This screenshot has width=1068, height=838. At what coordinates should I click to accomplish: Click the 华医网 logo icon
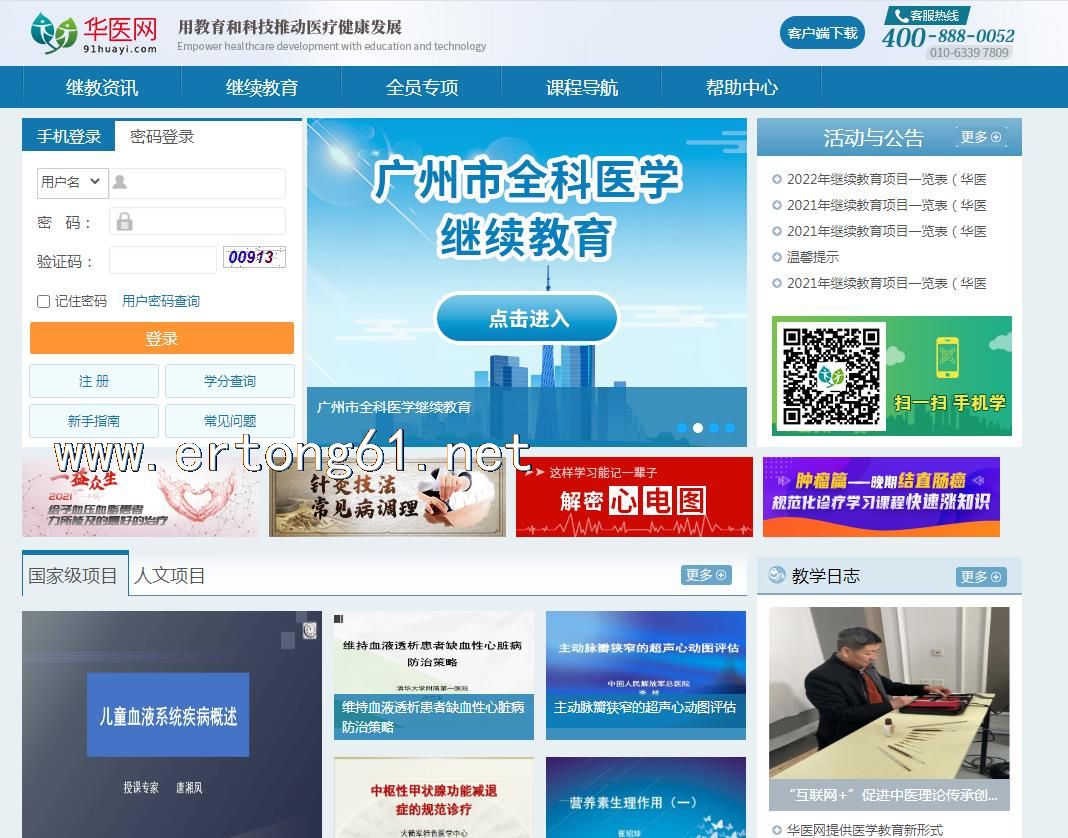(54, 33)
